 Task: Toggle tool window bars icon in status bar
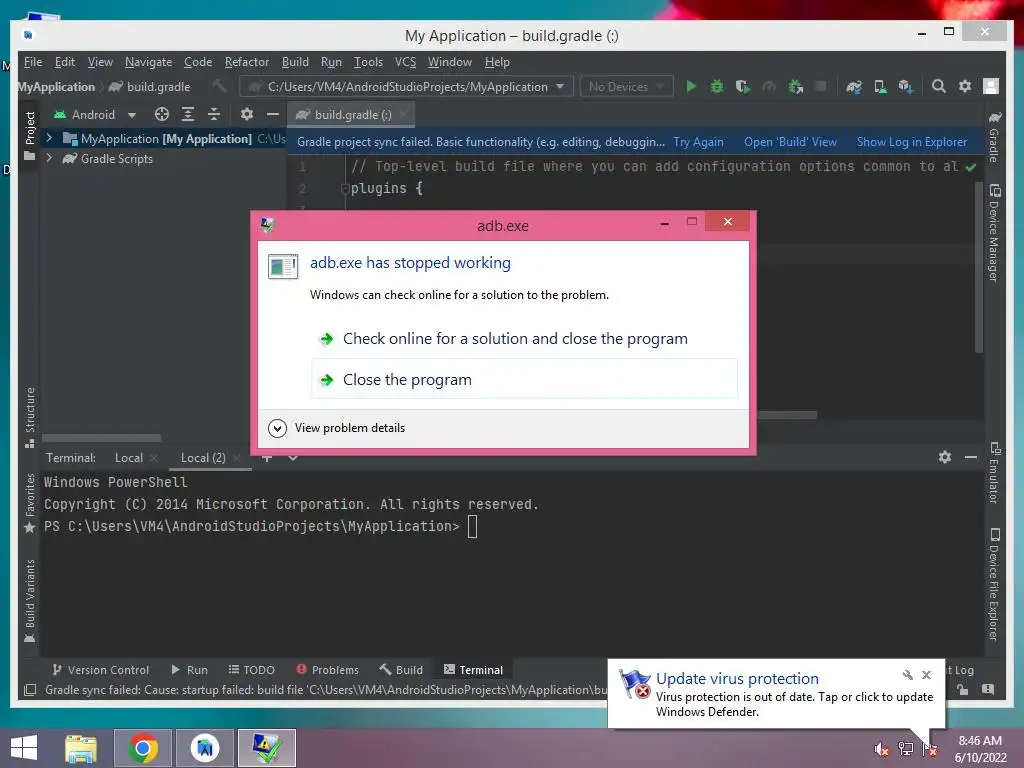point(29,690)
